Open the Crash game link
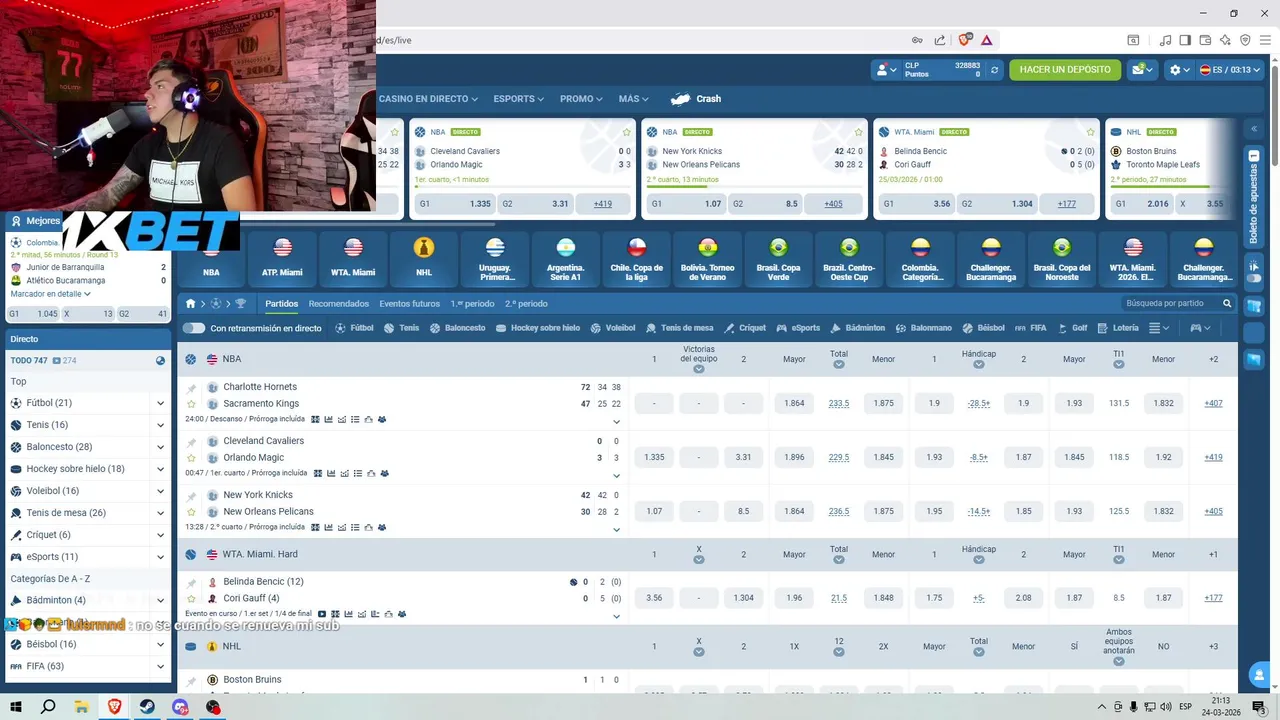 tap(696, 99)
